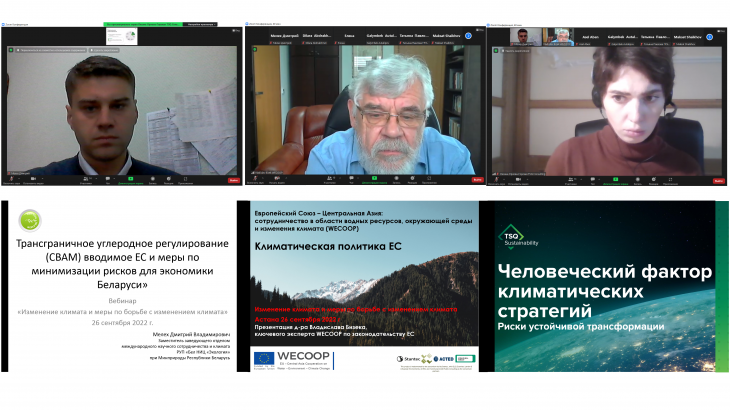Viewport: 730px width, 410px height.
Task: Change view layout in right Zoom window
Action: pyautogui.click(x=722, y=31)
